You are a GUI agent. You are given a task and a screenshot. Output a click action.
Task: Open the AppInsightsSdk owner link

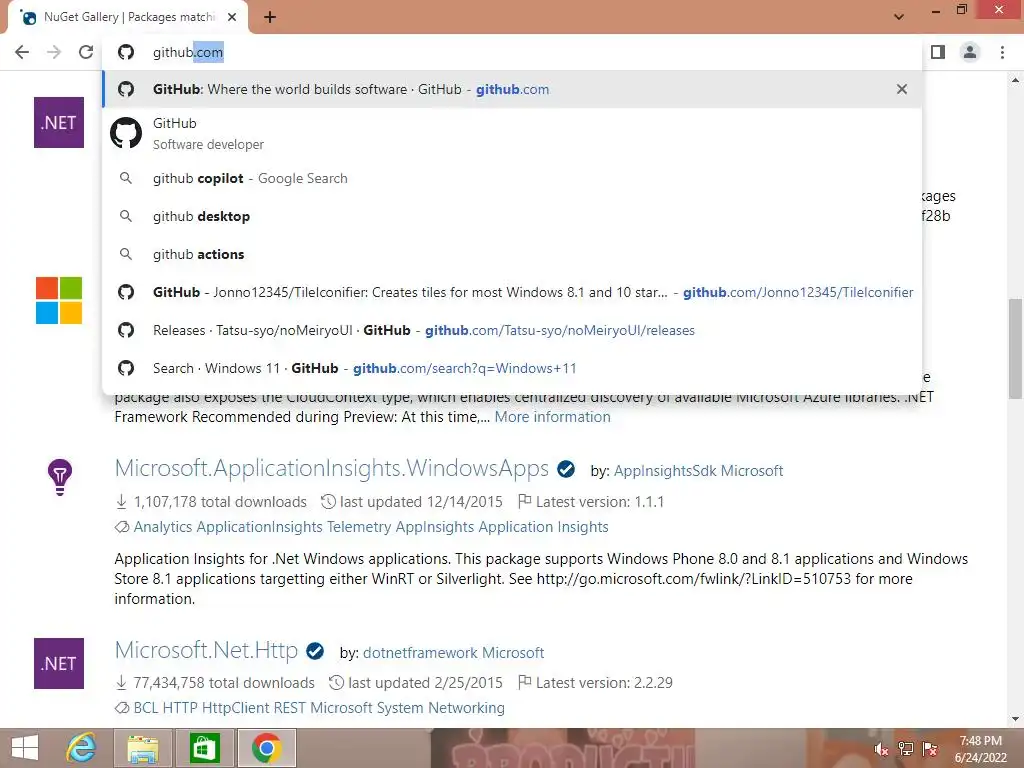665,470
